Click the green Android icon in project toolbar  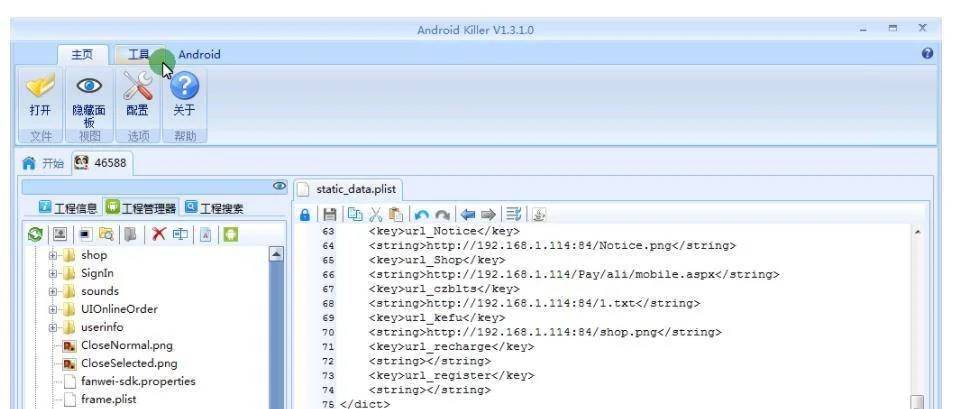(x=232, y=234)
